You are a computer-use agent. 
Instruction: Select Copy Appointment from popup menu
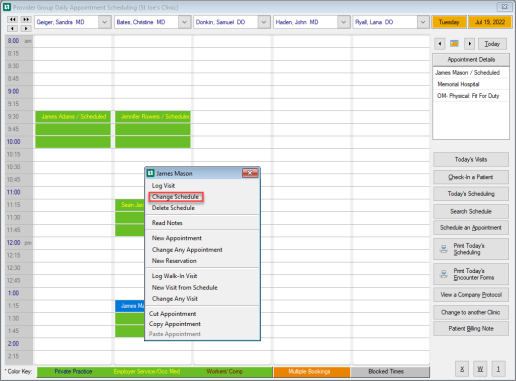175,324
